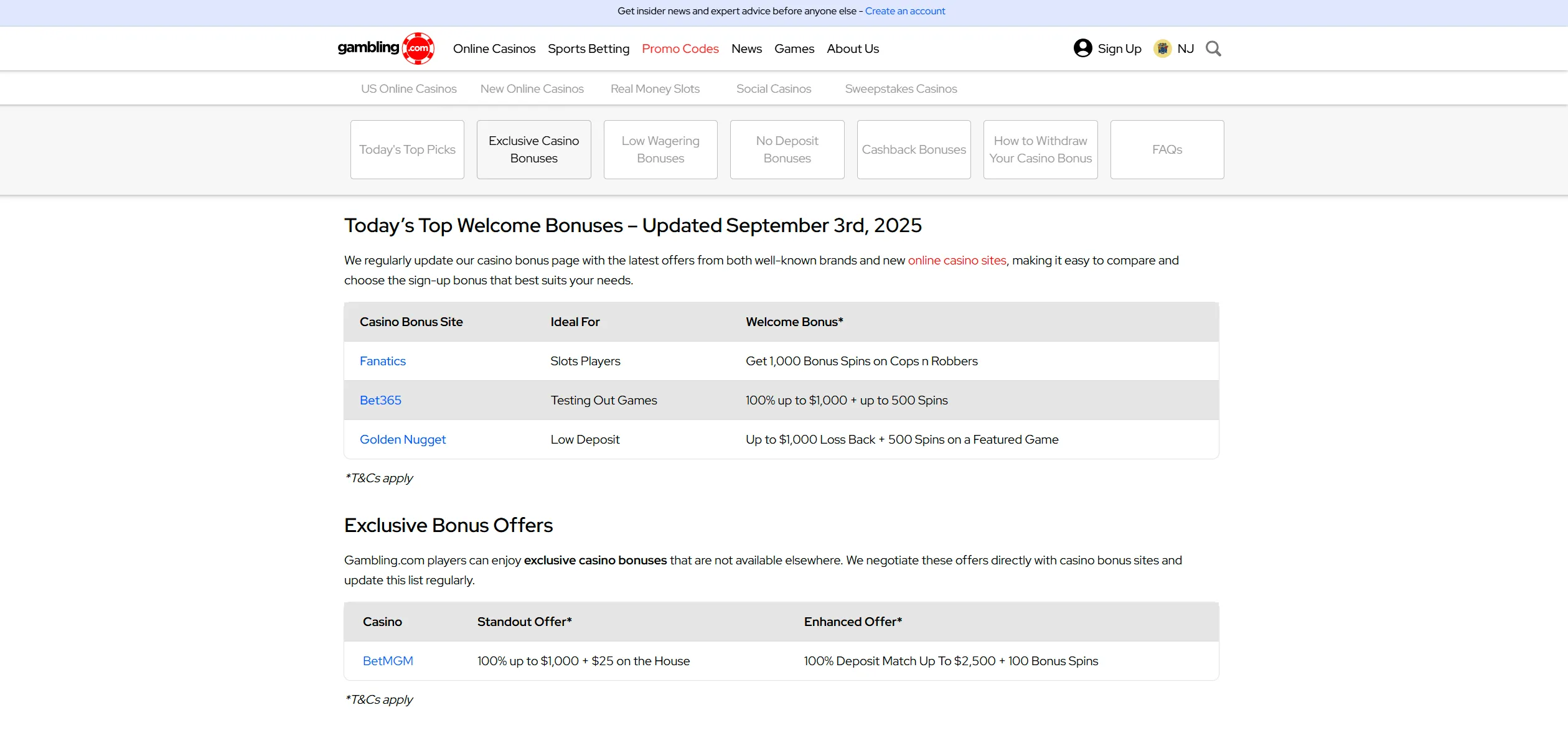Select Promo Codes in navigation

coord(680,49)
